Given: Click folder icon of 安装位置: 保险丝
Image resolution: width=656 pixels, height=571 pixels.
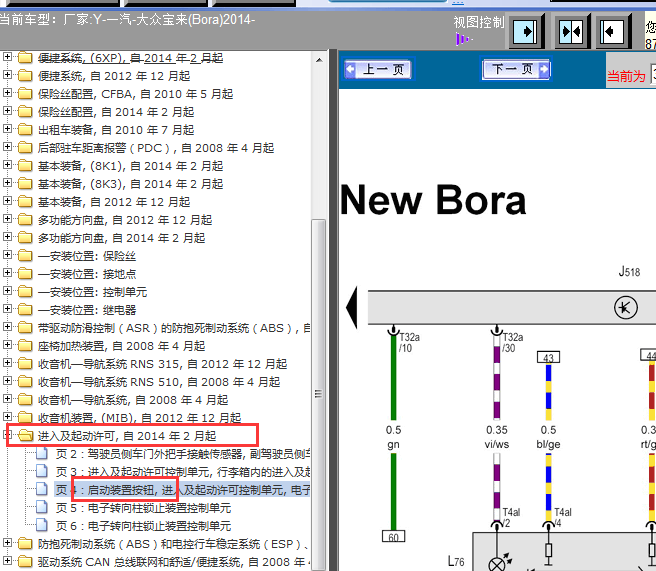Looking at the screenshot, I should 25,256.
